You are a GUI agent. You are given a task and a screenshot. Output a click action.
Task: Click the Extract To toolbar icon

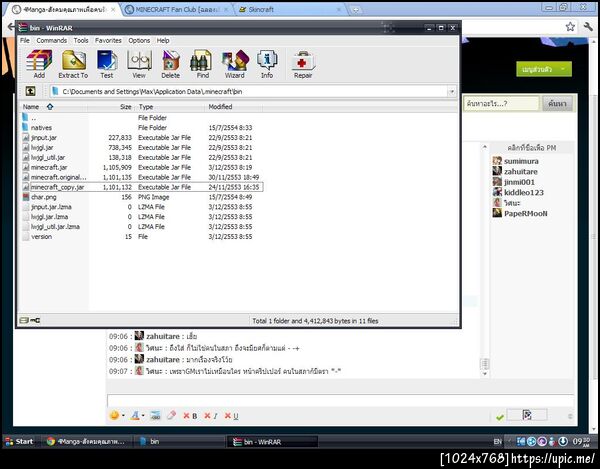point(73,64)
